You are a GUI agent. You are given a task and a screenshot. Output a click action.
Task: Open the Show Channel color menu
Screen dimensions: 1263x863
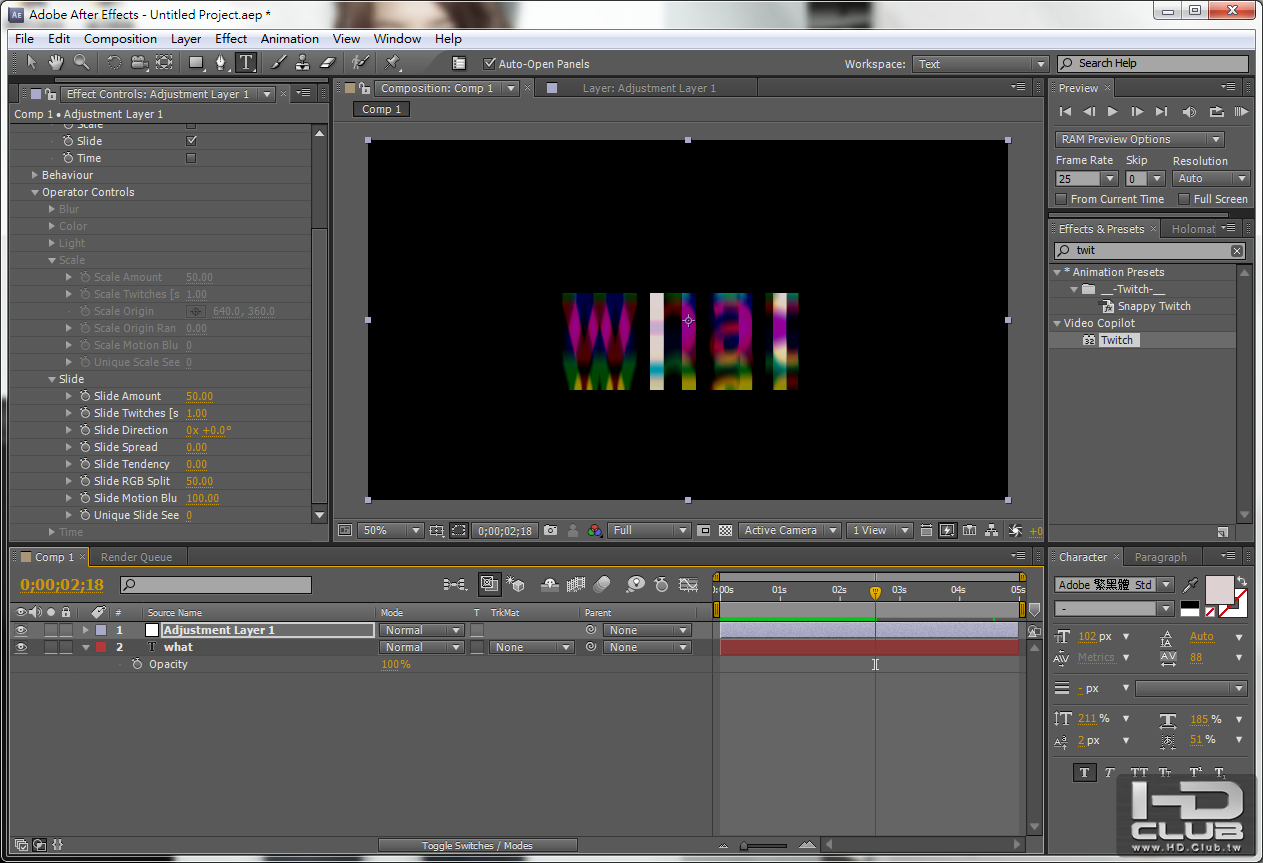(x=595, y=531)
